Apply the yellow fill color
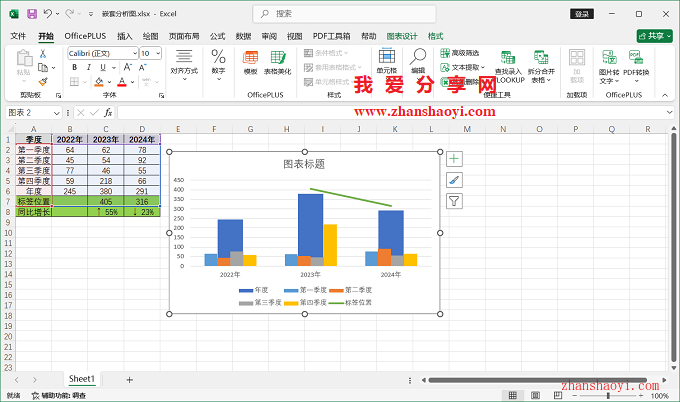This screenshot has height=402, width=680. coord(99,82)
